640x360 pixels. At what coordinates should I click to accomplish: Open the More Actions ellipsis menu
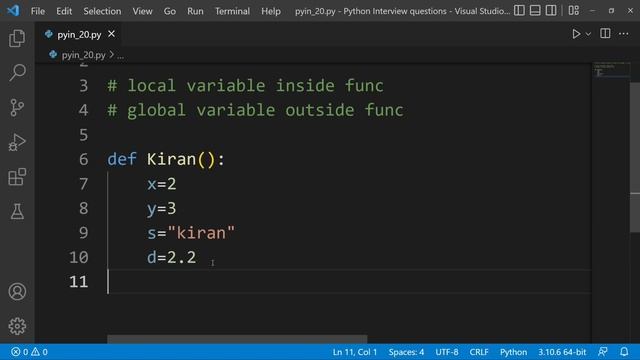(624, 34)
